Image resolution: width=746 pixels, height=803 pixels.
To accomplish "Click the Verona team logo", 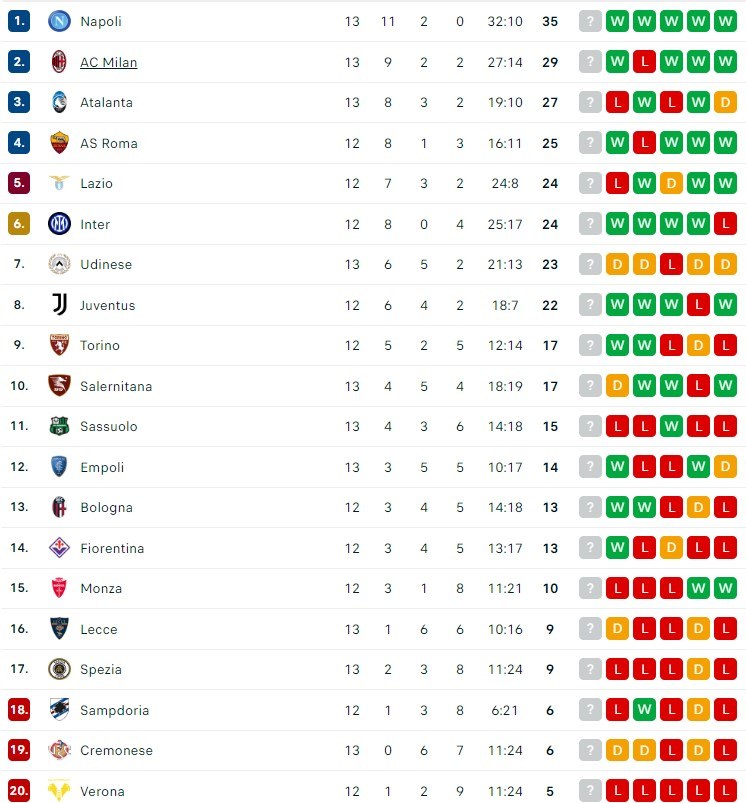I will pos(59,791).
